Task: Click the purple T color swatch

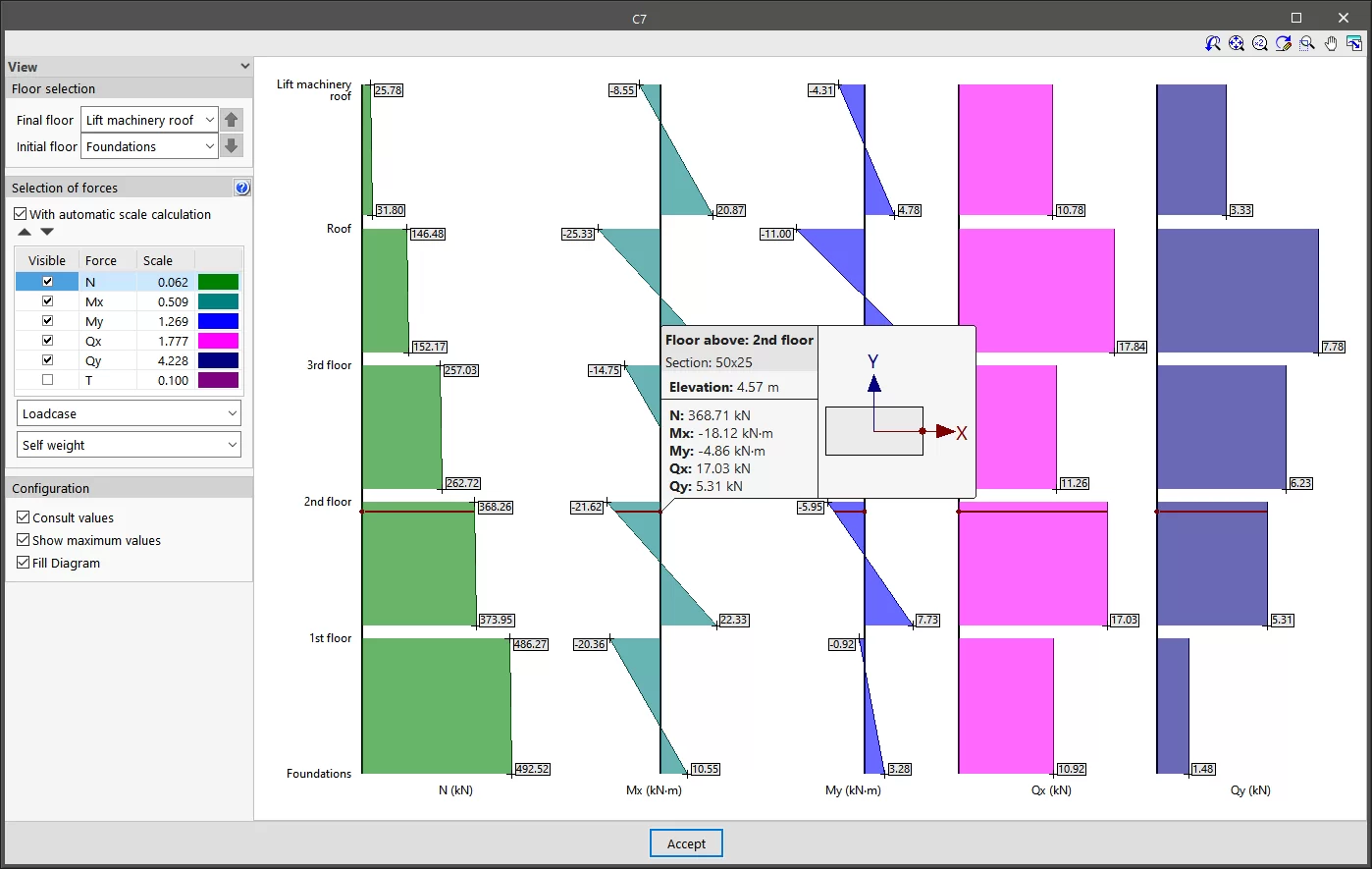Action: point(218,380)
